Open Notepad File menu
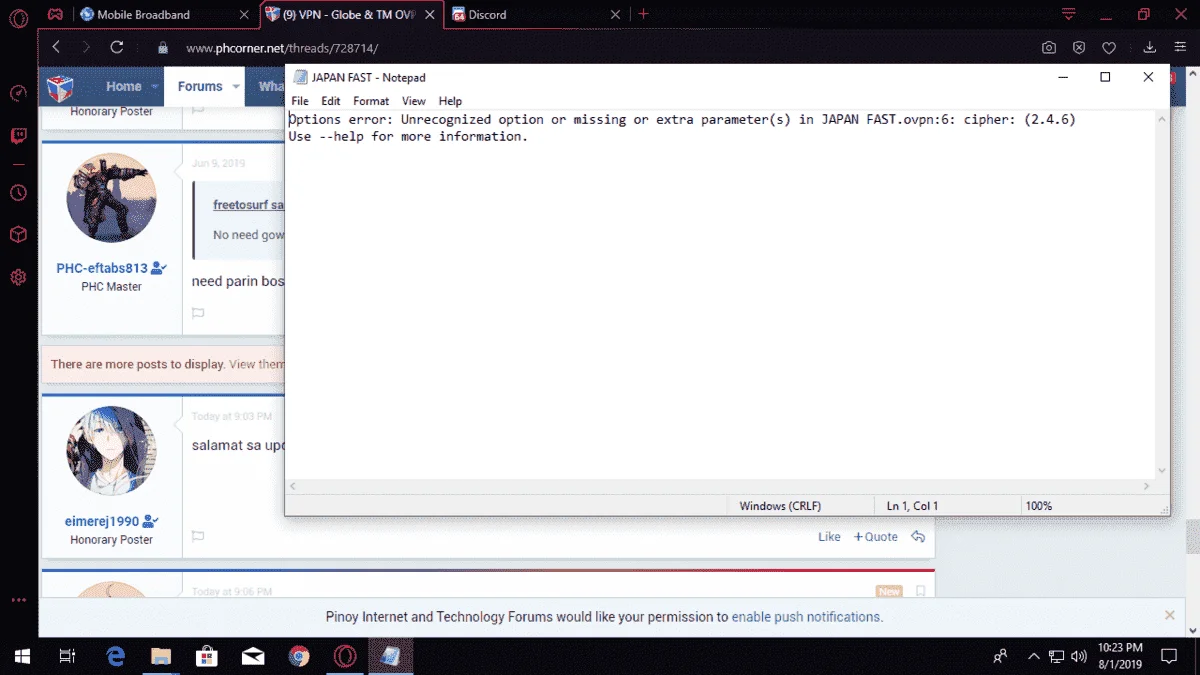1200x675 pixels. point(300,101)
